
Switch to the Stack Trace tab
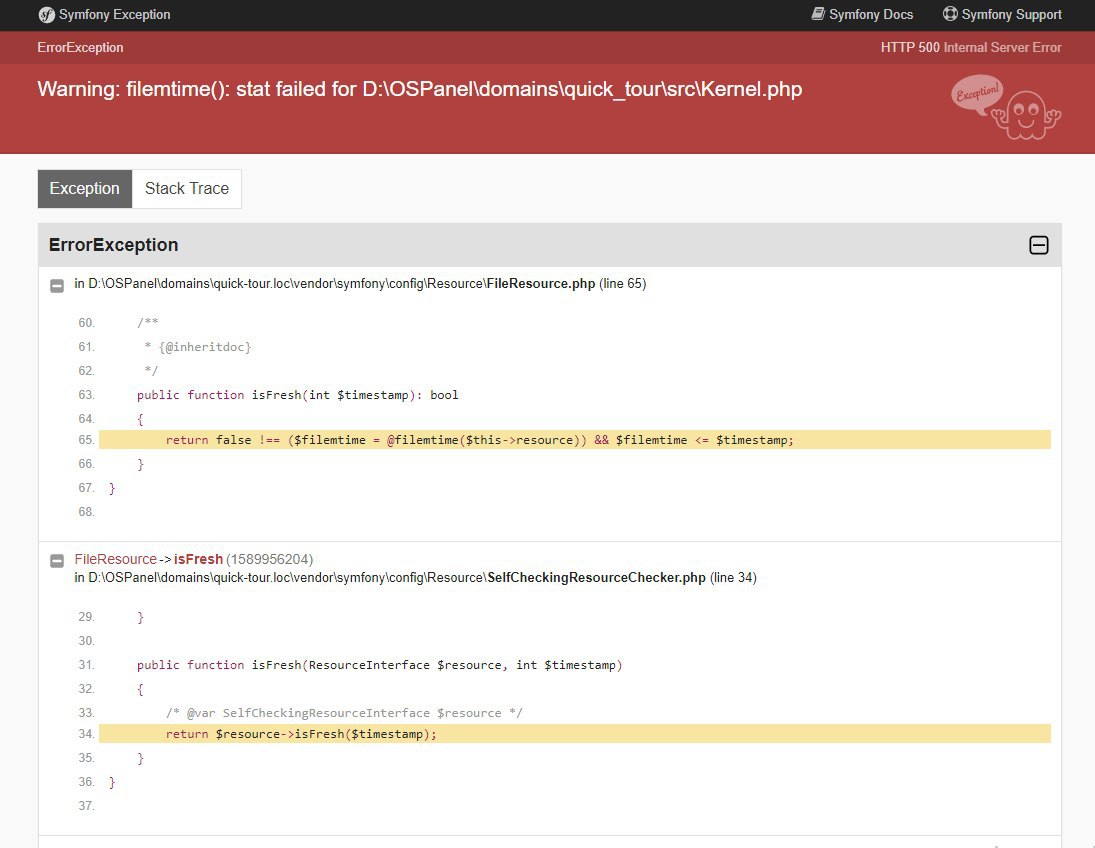pyautogui.click(x=186, y=189)
